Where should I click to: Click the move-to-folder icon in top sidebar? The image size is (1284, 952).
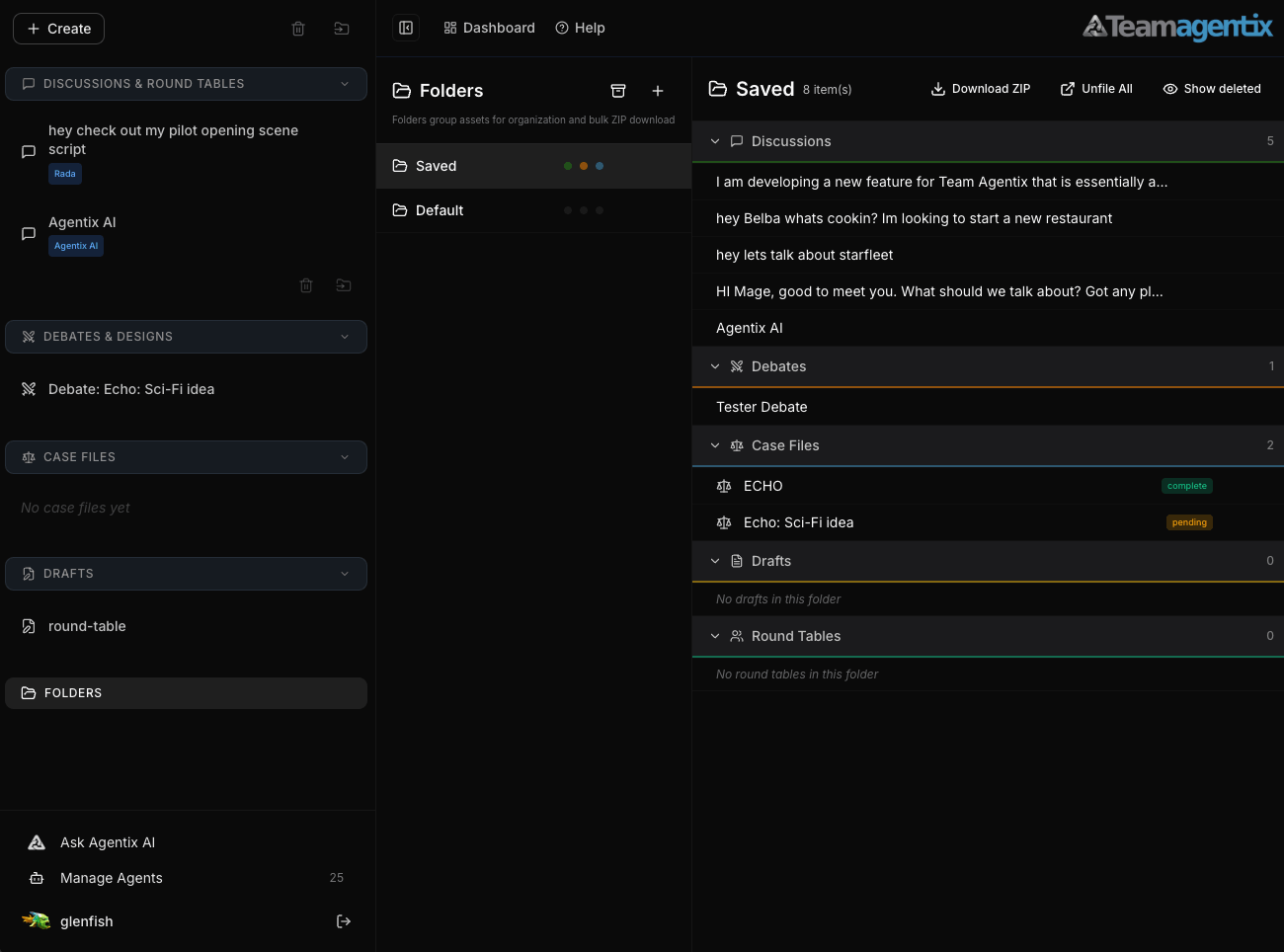(x=342, y=29)
